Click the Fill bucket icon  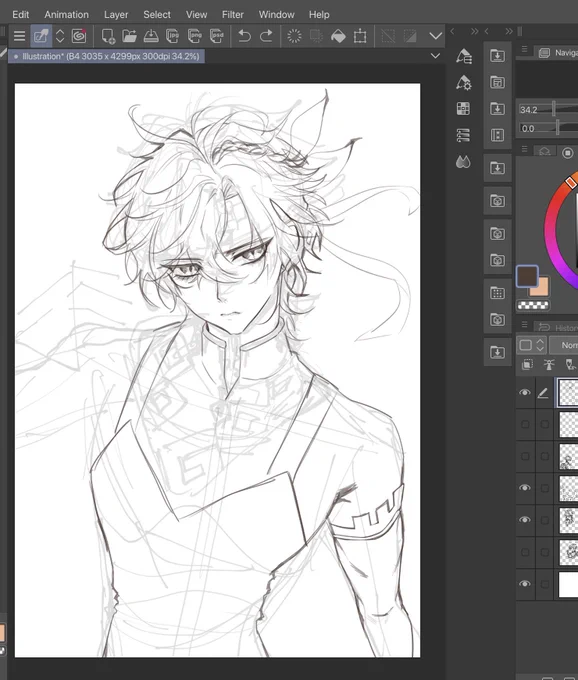(x=338, y=36)
